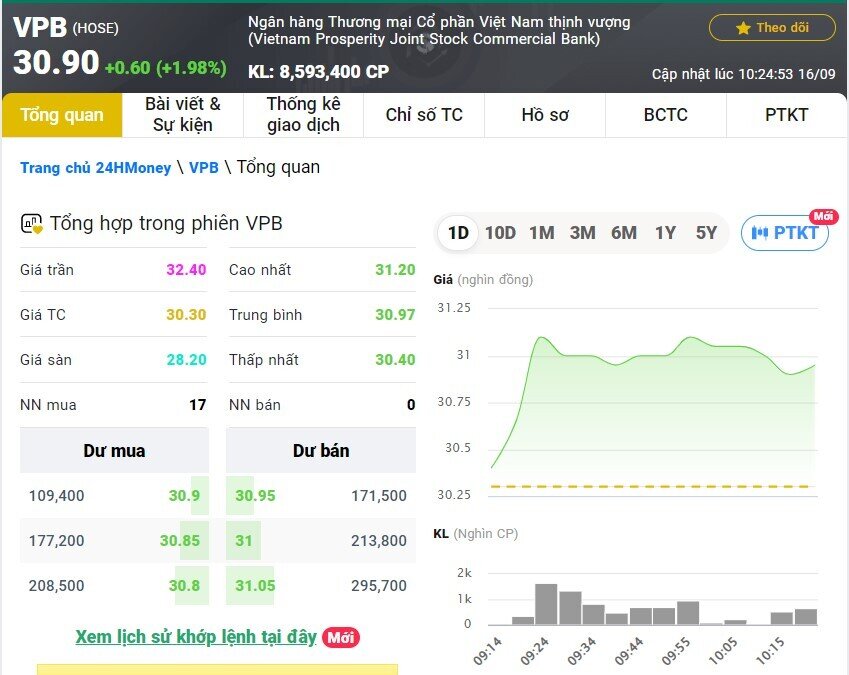
Task: Click bid volume 109,400
Action: tap(56, 495)
